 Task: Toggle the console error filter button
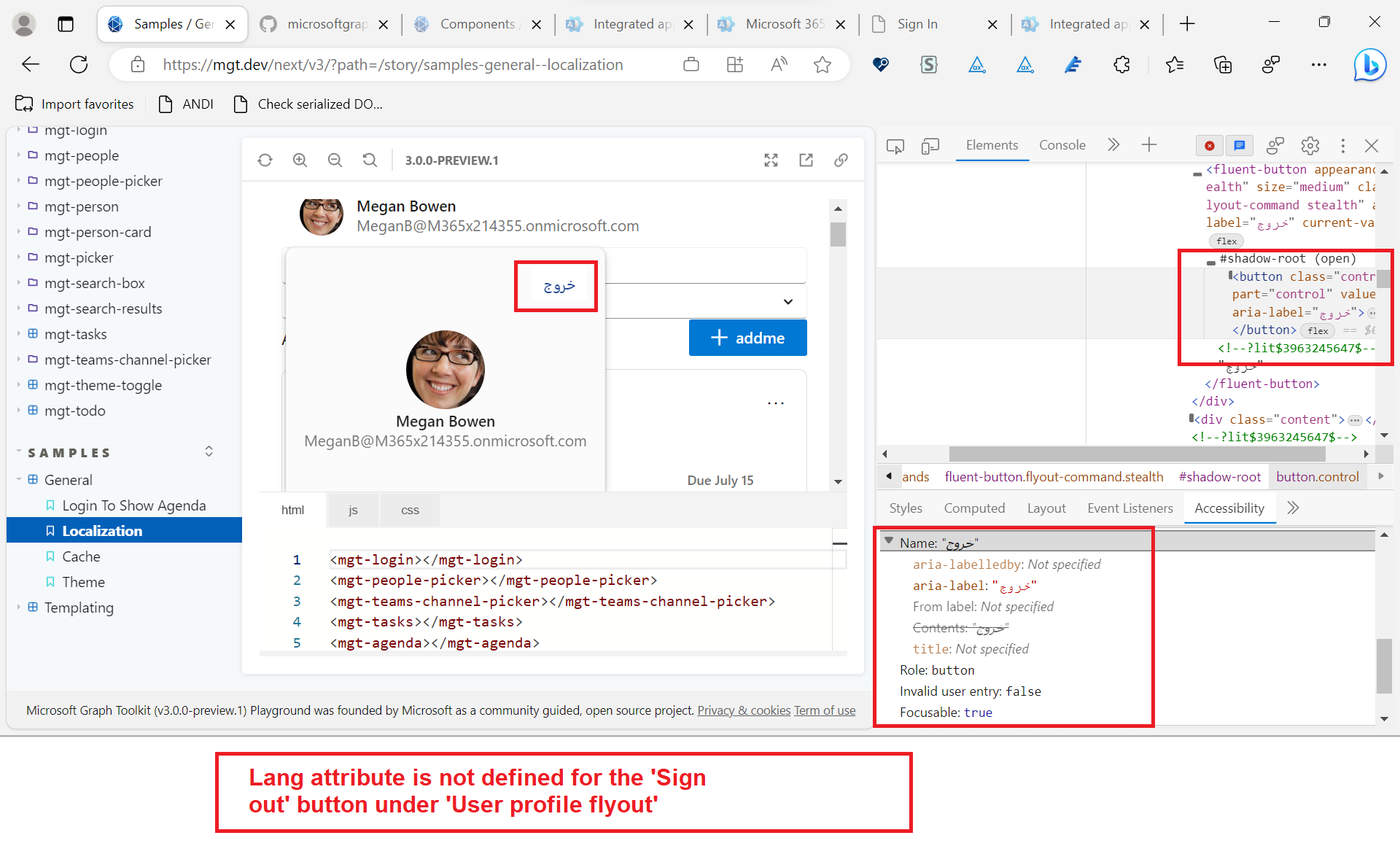(x=1209, y=146)
